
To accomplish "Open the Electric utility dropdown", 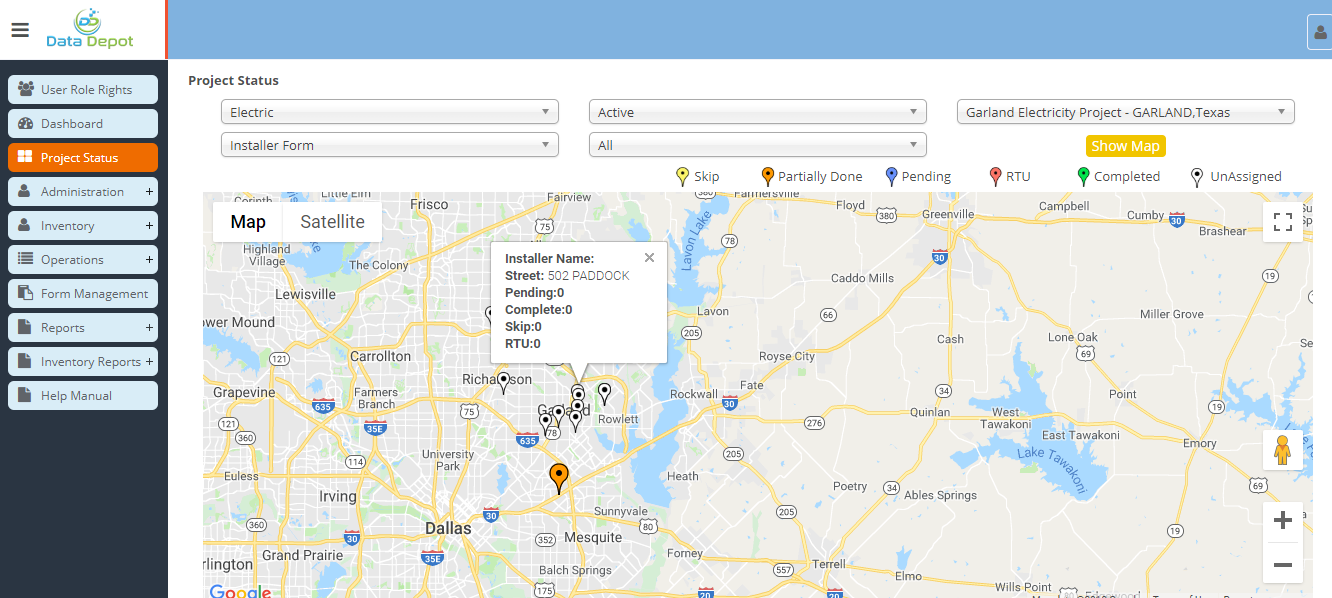I will coord(389,112).
